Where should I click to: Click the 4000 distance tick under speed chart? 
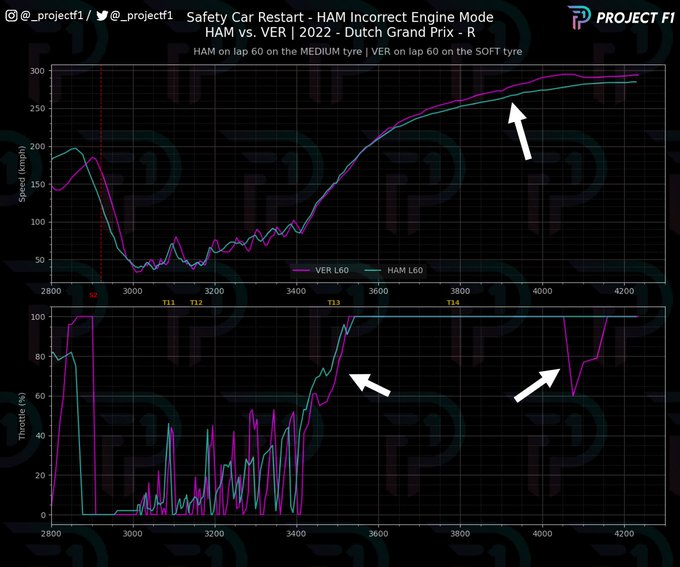(542, 291)
